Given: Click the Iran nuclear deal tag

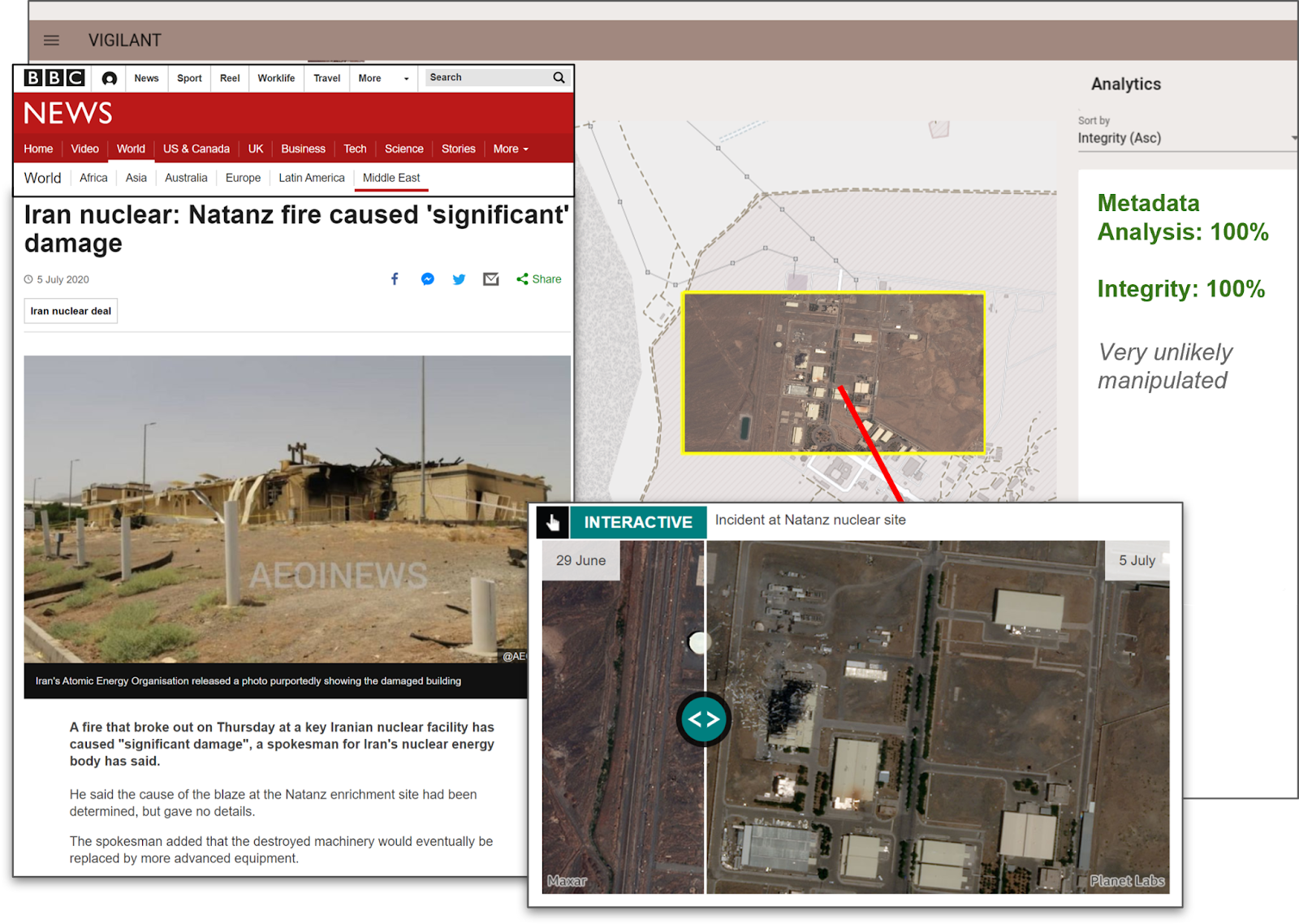Looking at the screenshot, I should tap(71, 311).
